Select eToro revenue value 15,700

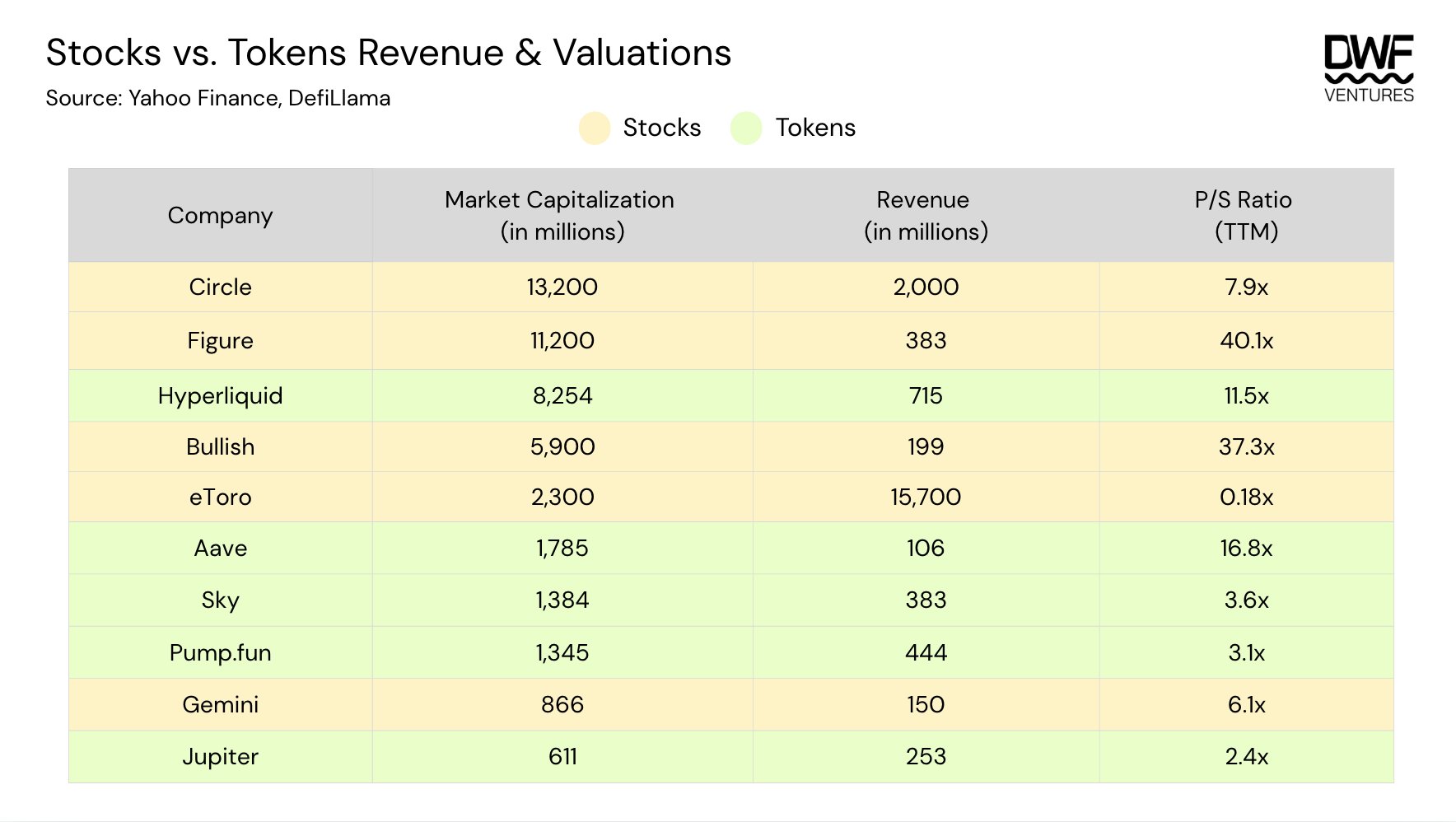tap(925, 497)
